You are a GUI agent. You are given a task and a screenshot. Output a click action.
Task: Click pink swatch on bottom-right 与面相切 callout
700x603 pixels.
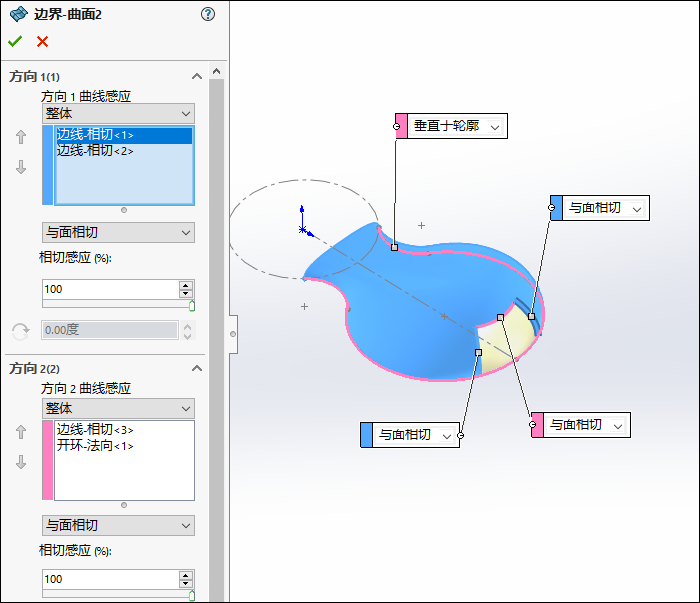538,425
